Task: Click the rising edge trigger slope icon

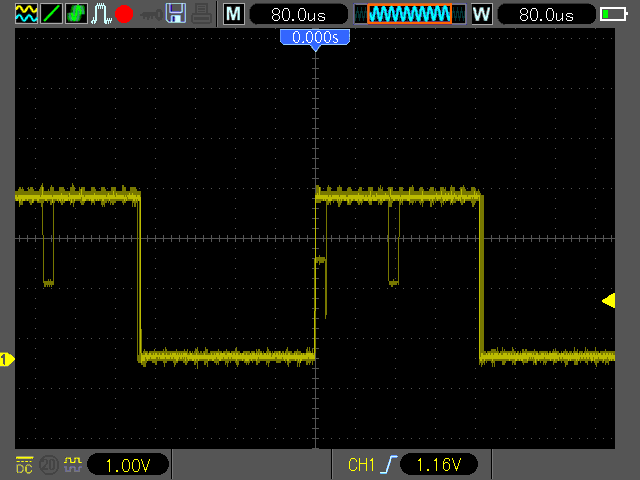Action: pos(389,464)
